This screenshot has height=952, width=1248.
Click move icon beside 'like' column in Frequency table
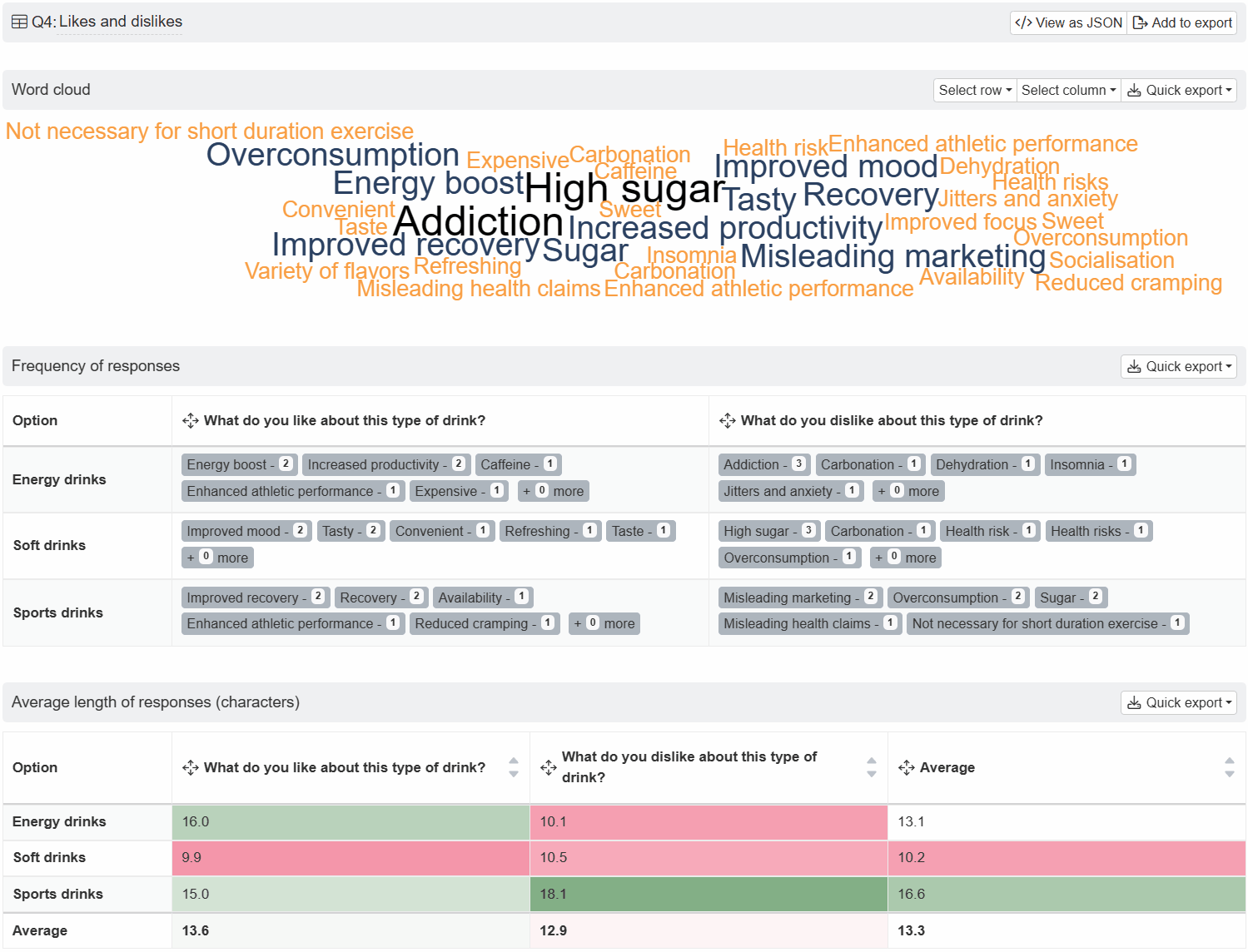(191, 420)
